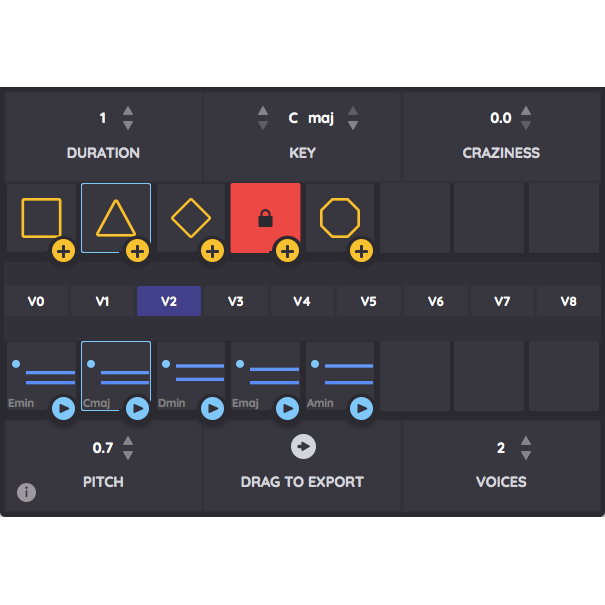Switch to the V5 variation tab
605x605 pixels.
tap(369, 301)
